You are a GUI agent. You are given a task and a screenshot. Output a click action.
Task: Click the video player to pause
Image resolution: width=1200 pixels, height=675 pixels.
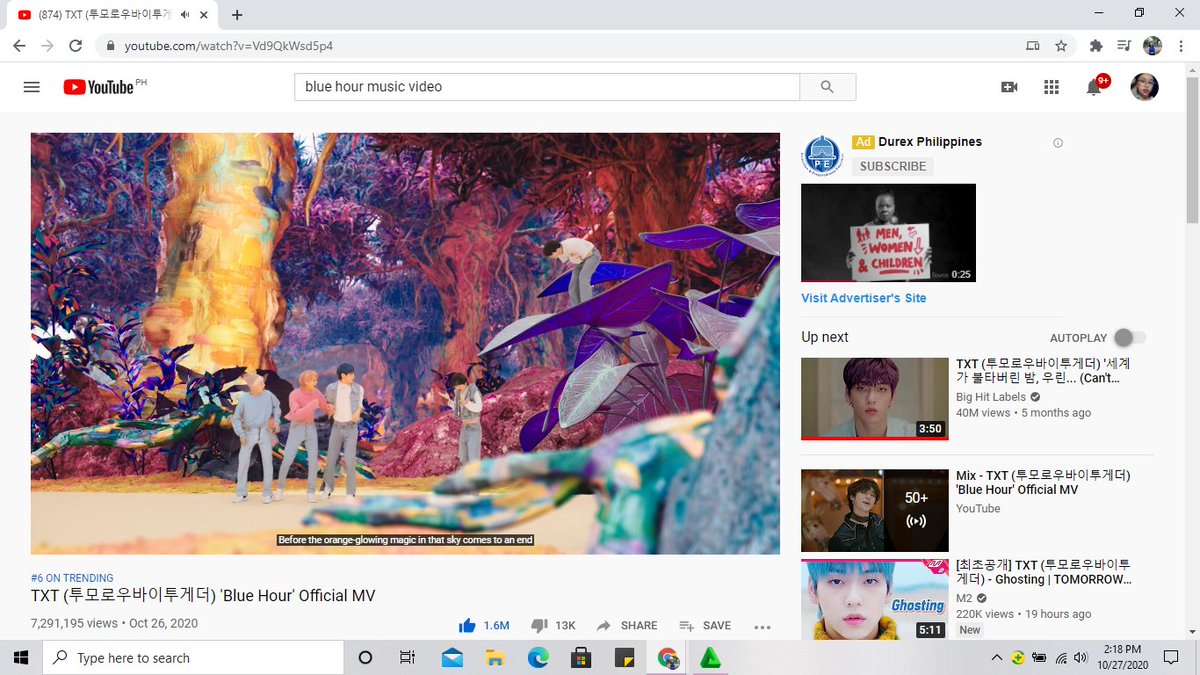pos(405,343)
